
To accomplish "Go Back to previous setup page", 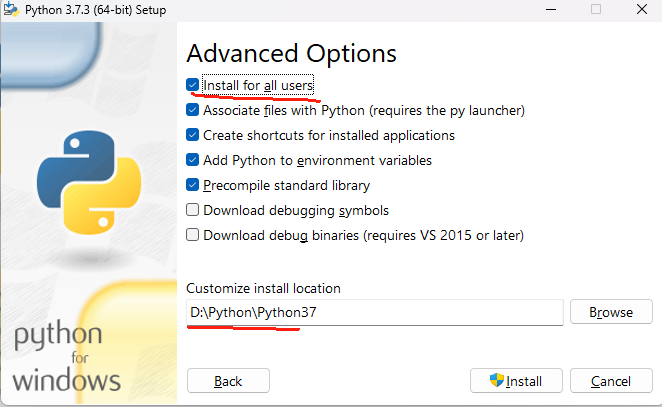I will 228,381.
